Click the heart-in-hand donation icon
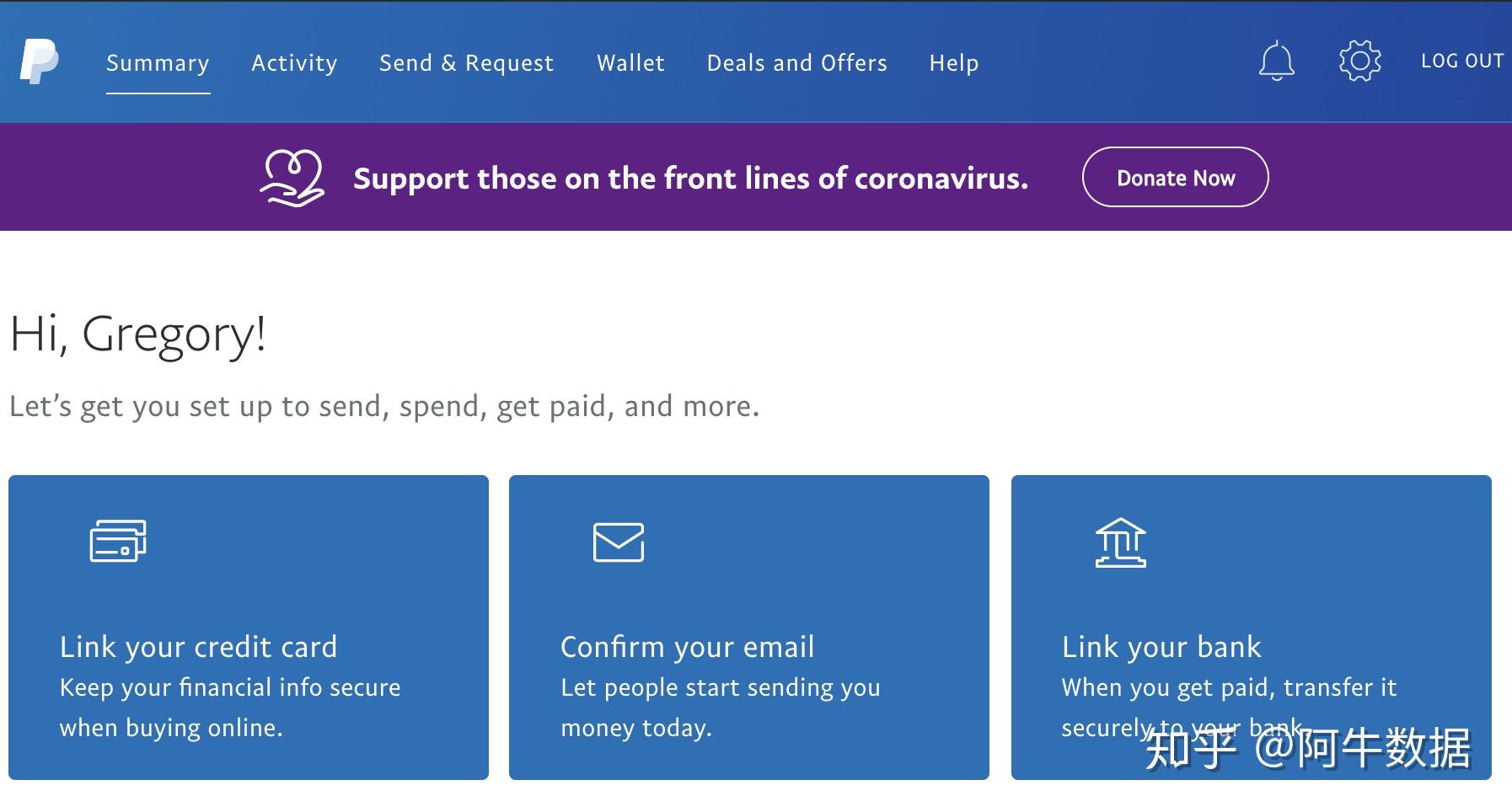The image size is (1512, 812). tap(292, 178)
